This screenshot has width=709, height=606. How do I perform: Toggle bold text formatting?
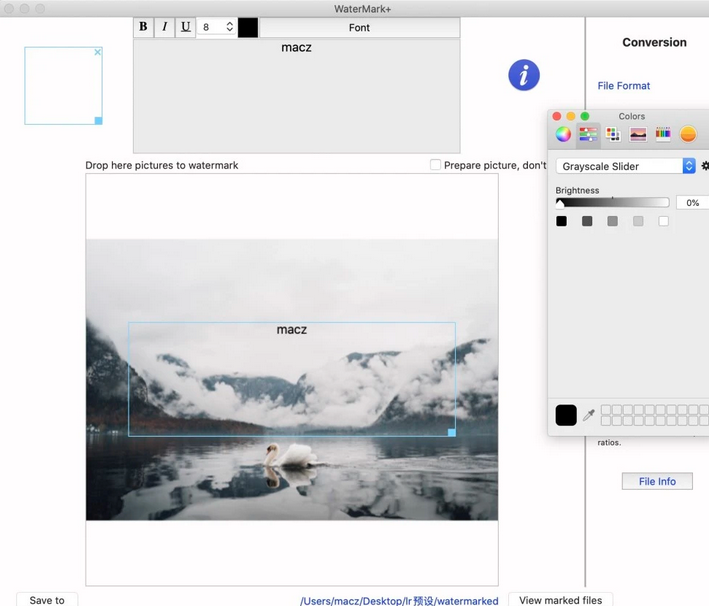click(x=143, y=27)
